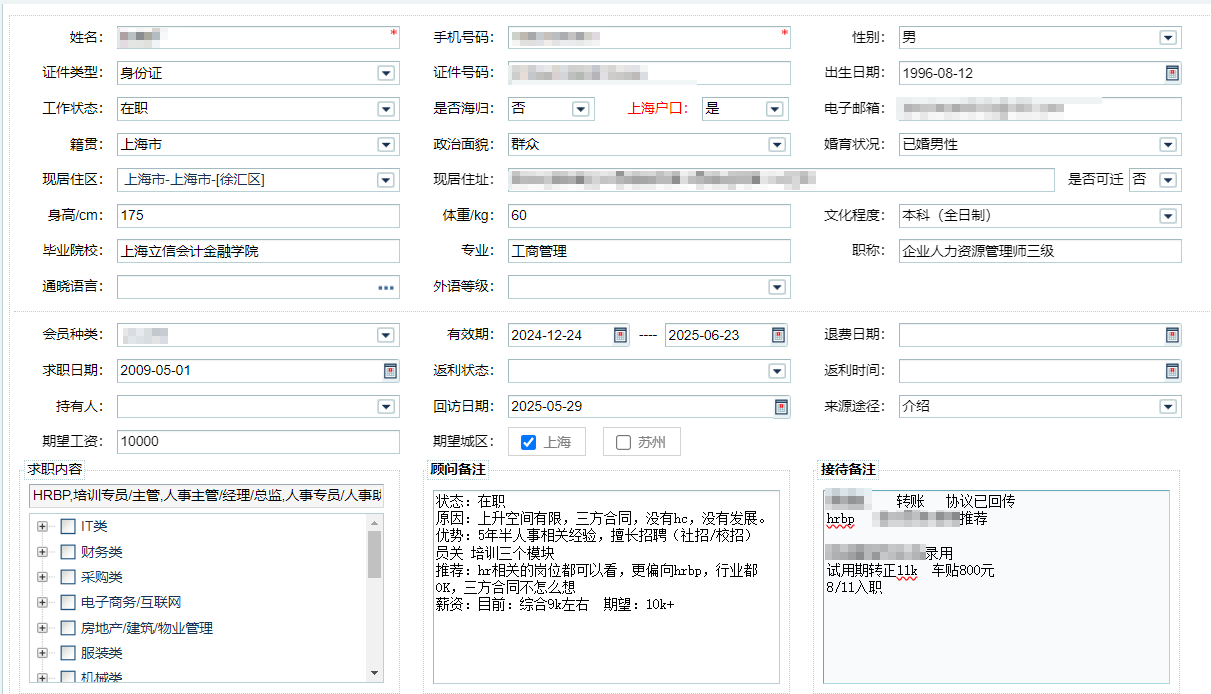Tick the 苏州 checkbox under 期望城区

623,442
